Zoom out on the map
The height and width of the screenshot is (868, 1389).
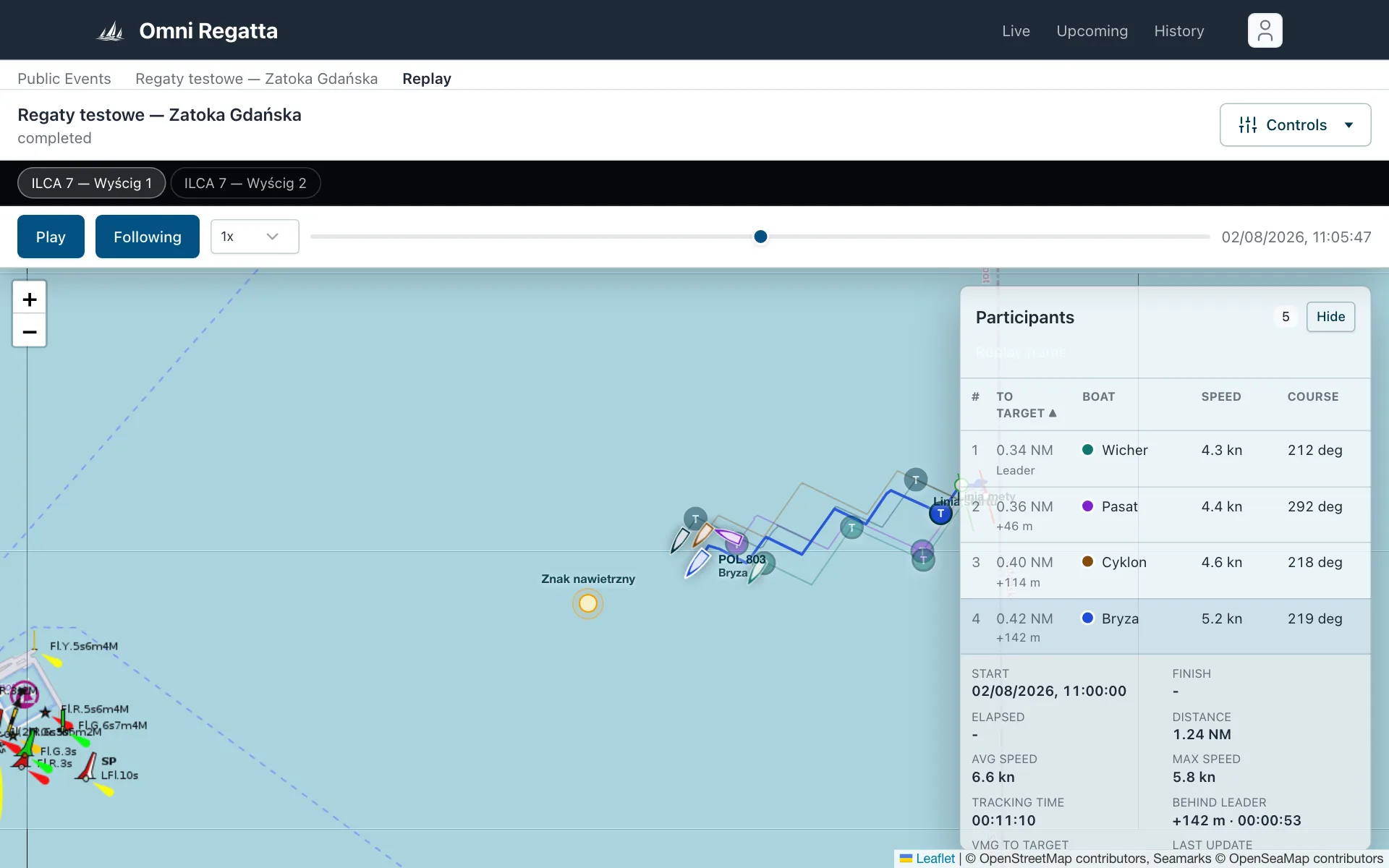click(x=30, y=331)
